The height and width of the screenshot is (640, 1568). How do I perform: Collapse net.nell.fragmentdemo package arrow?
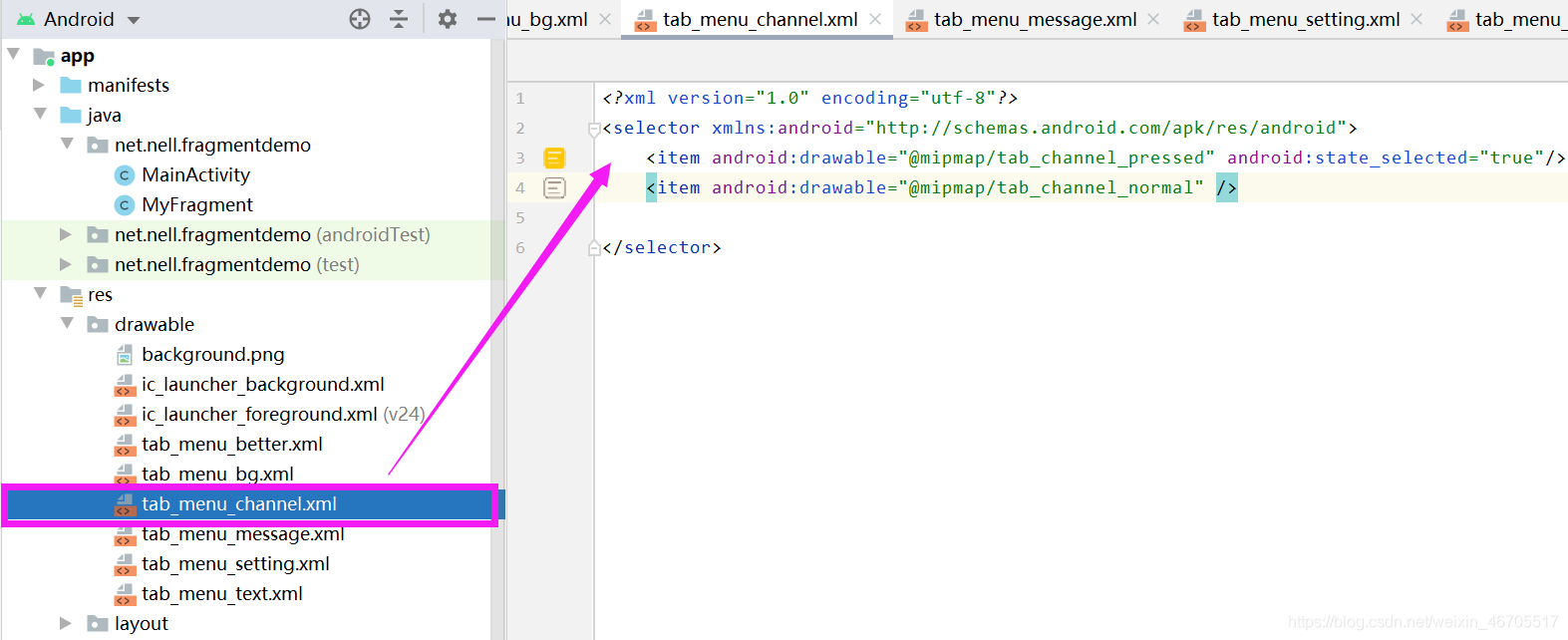pos(67,144)
